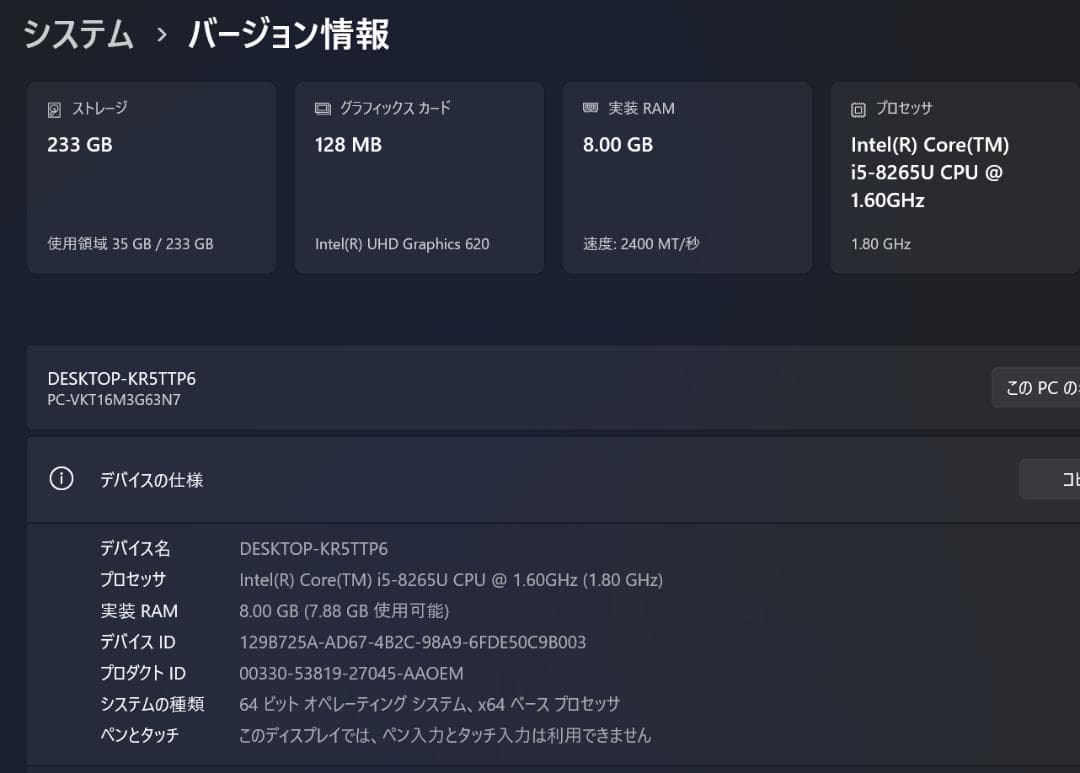Click the RAM chip icon on 実装 RAM card

(590, 107)
